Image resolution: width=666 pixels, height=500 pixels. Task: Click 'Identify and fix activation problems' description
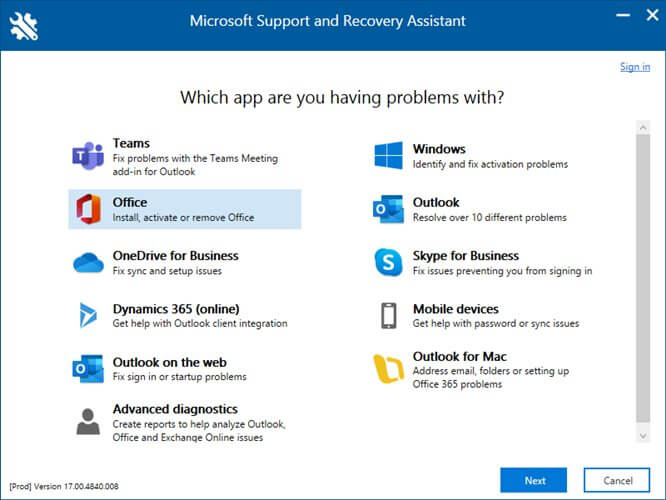490,164
